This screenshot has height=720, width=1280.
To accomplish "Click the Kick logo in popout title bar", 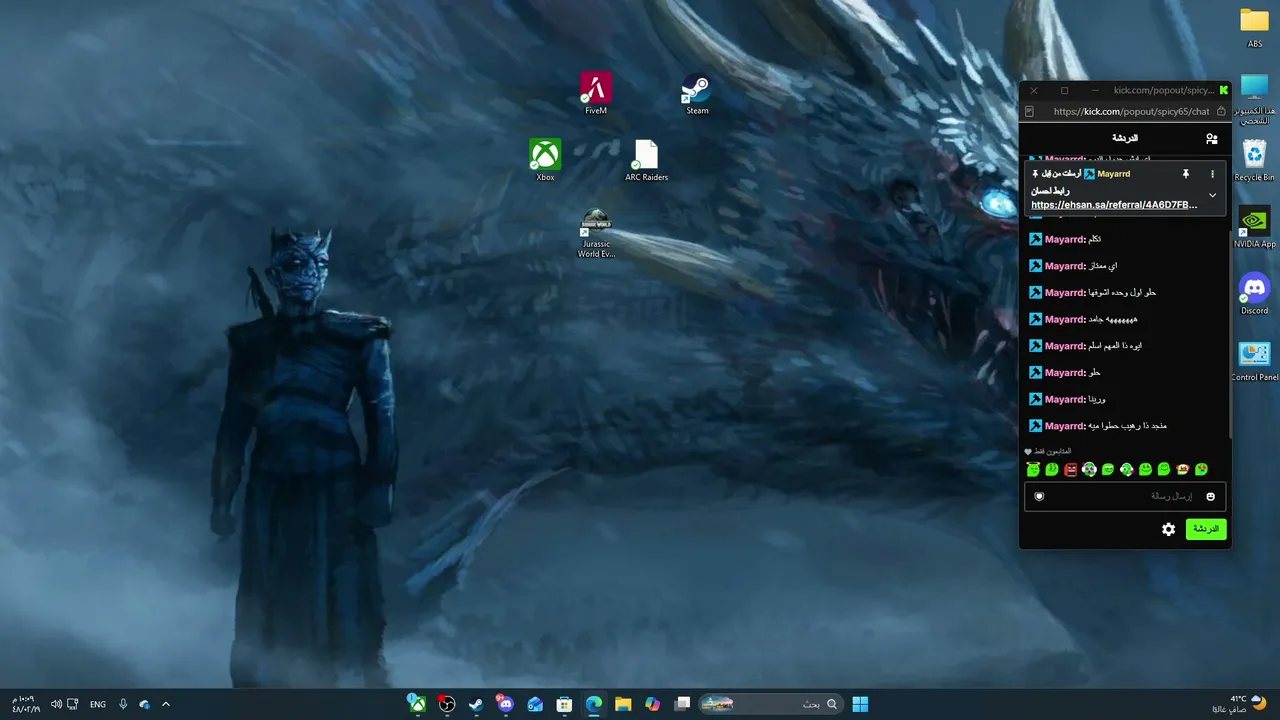I will tap(1223, 90).
